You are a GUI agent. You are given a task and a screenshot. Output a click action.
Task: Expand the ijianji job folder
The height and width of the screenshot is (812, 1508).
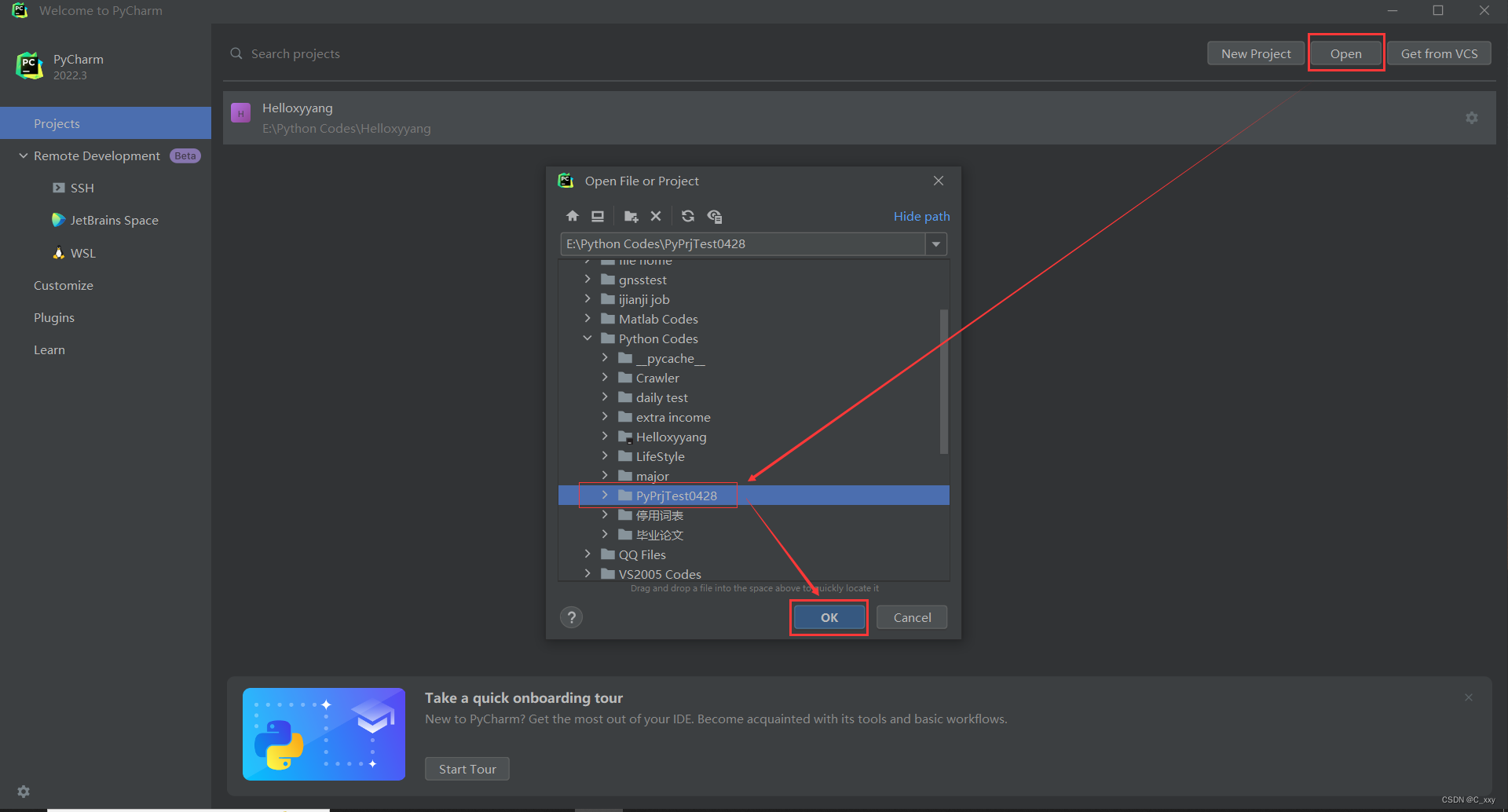[x=587, y=299]
